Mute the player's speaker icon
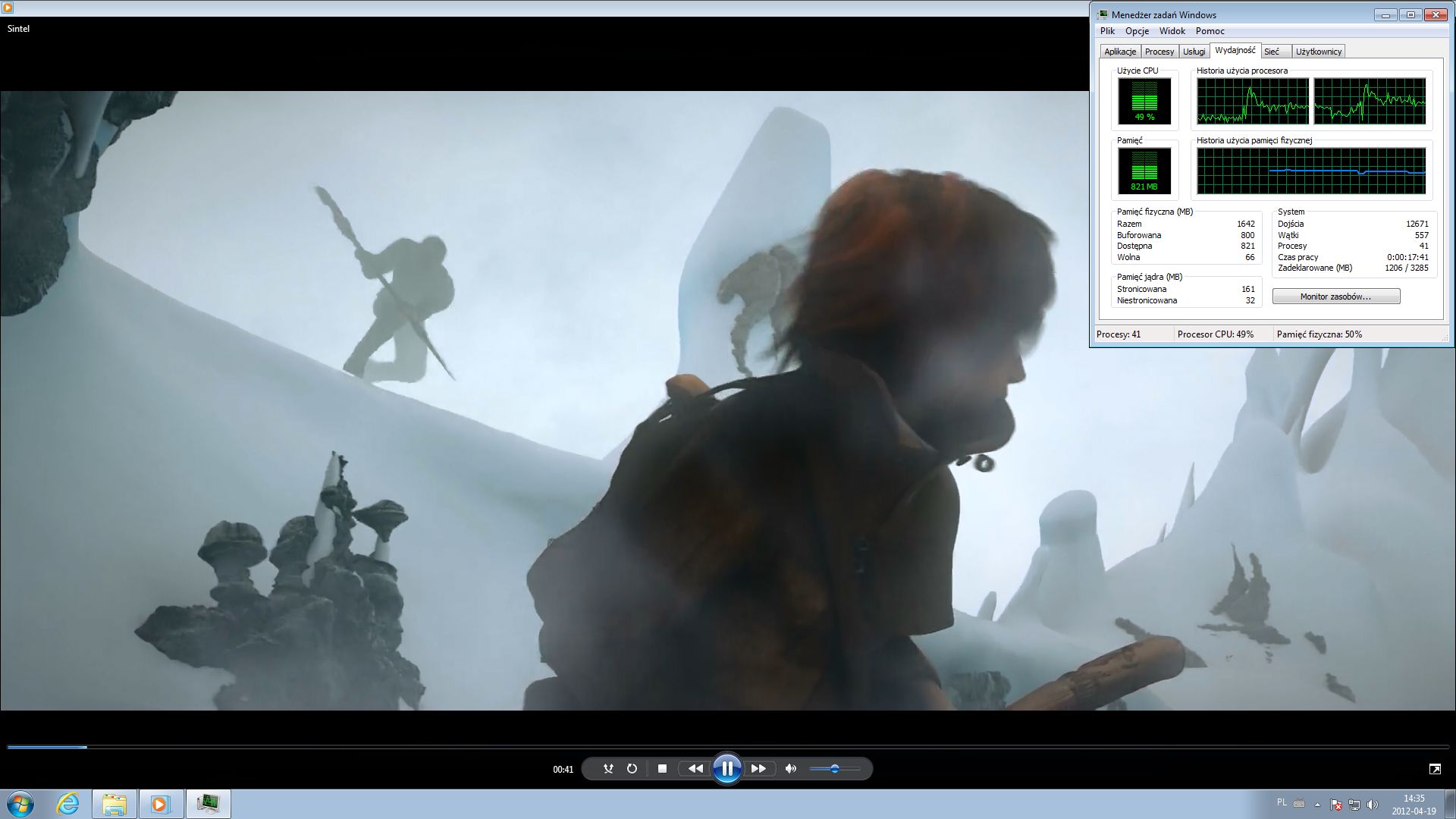This screenshot has width=1456, height=819. tap(791, 769)
